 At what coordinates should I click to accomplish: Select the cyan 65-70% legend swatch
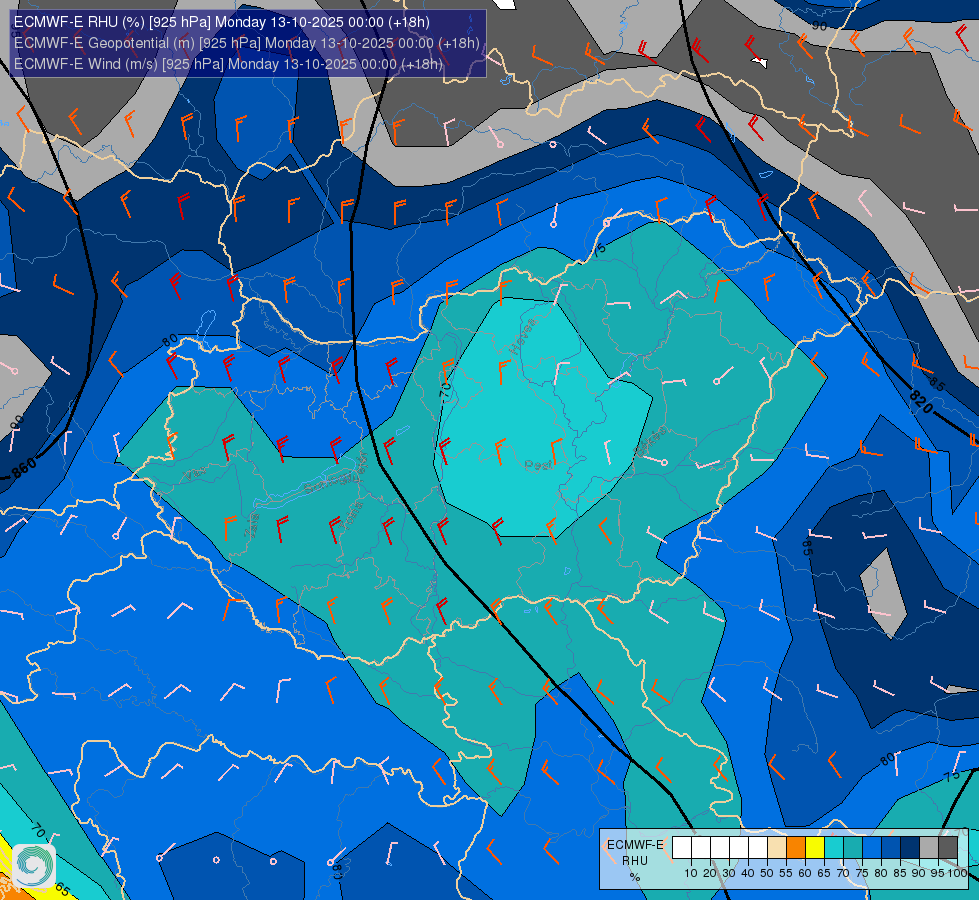tap(834, 848)
